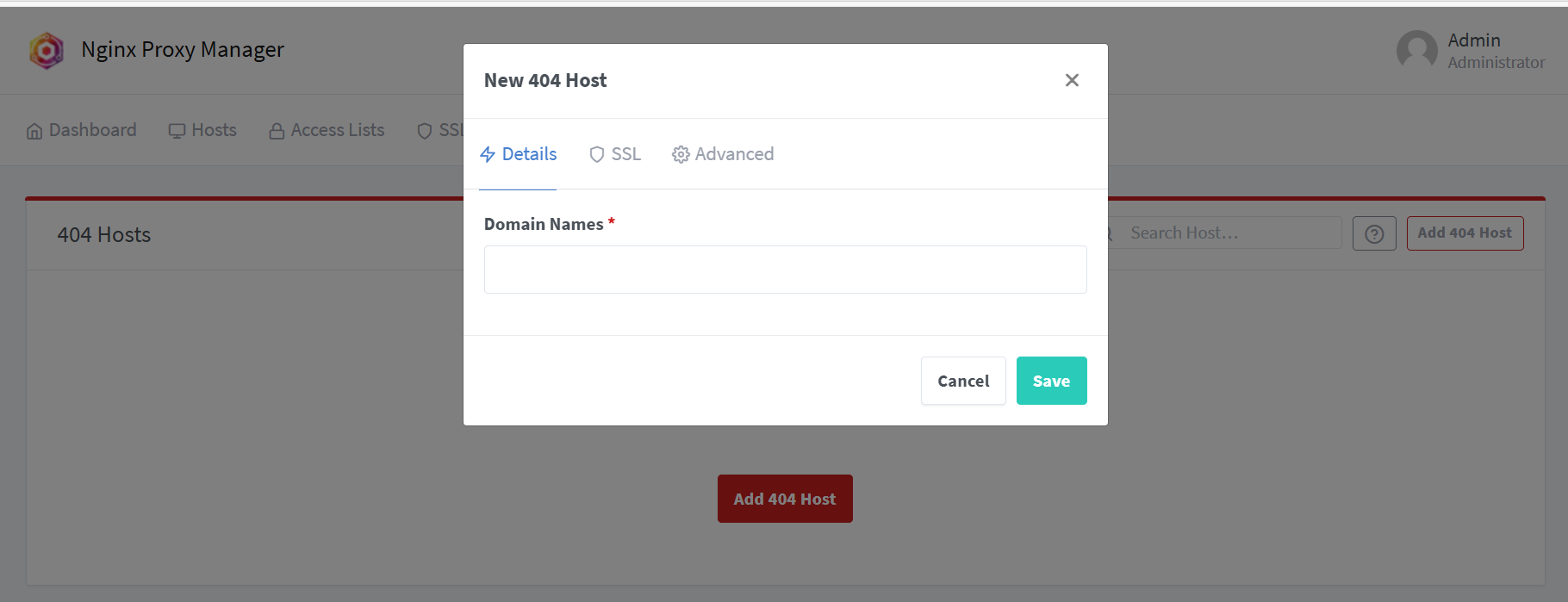Click the lightning bolt icon beside Details
Image resolution: width=1568 pixels, height=602 pixels.
click(488, 153)
